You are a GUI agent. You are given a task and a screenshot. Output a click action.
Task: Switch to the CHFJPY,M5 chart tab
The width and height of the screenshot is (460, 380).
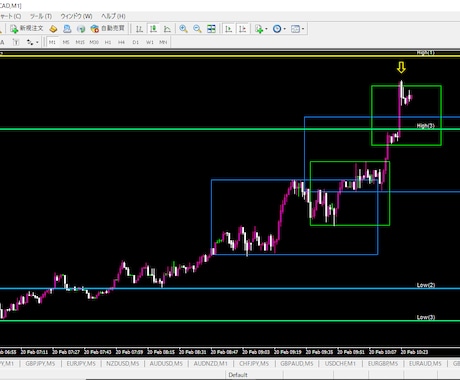[x=254, y=364]
